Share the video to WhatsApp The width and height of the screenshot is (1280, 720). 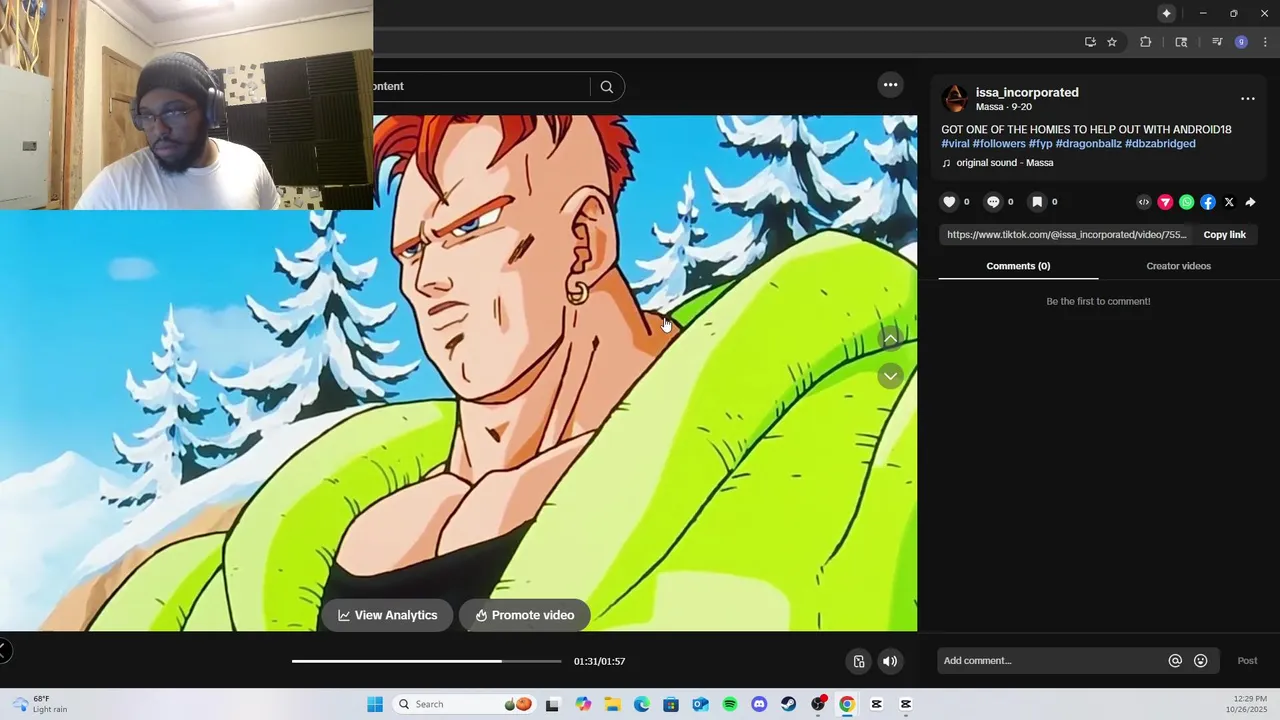tap(1186, 202)
